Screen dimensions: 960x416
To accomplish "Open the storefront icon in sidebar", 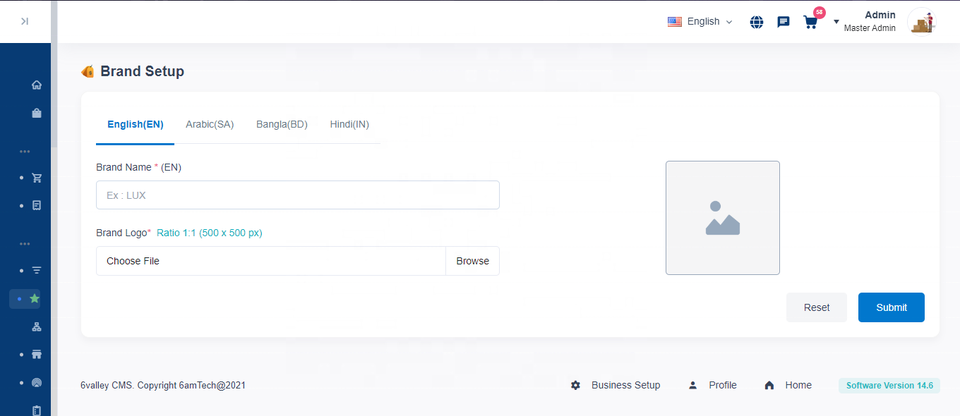I will click(x=37, y=354).
